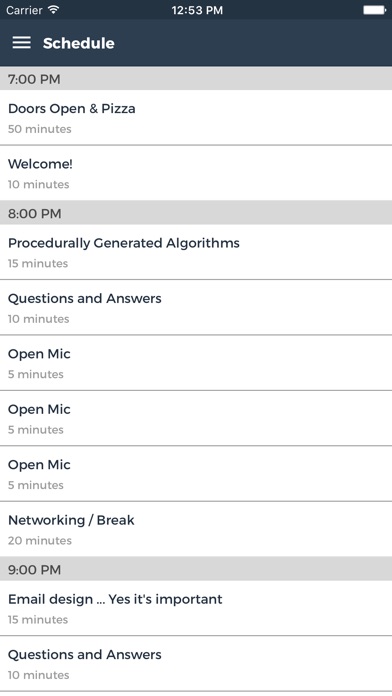Open Procedurally Generated Algorithms talk
Viewport: 392px width, 696px height.
(196, 252)
